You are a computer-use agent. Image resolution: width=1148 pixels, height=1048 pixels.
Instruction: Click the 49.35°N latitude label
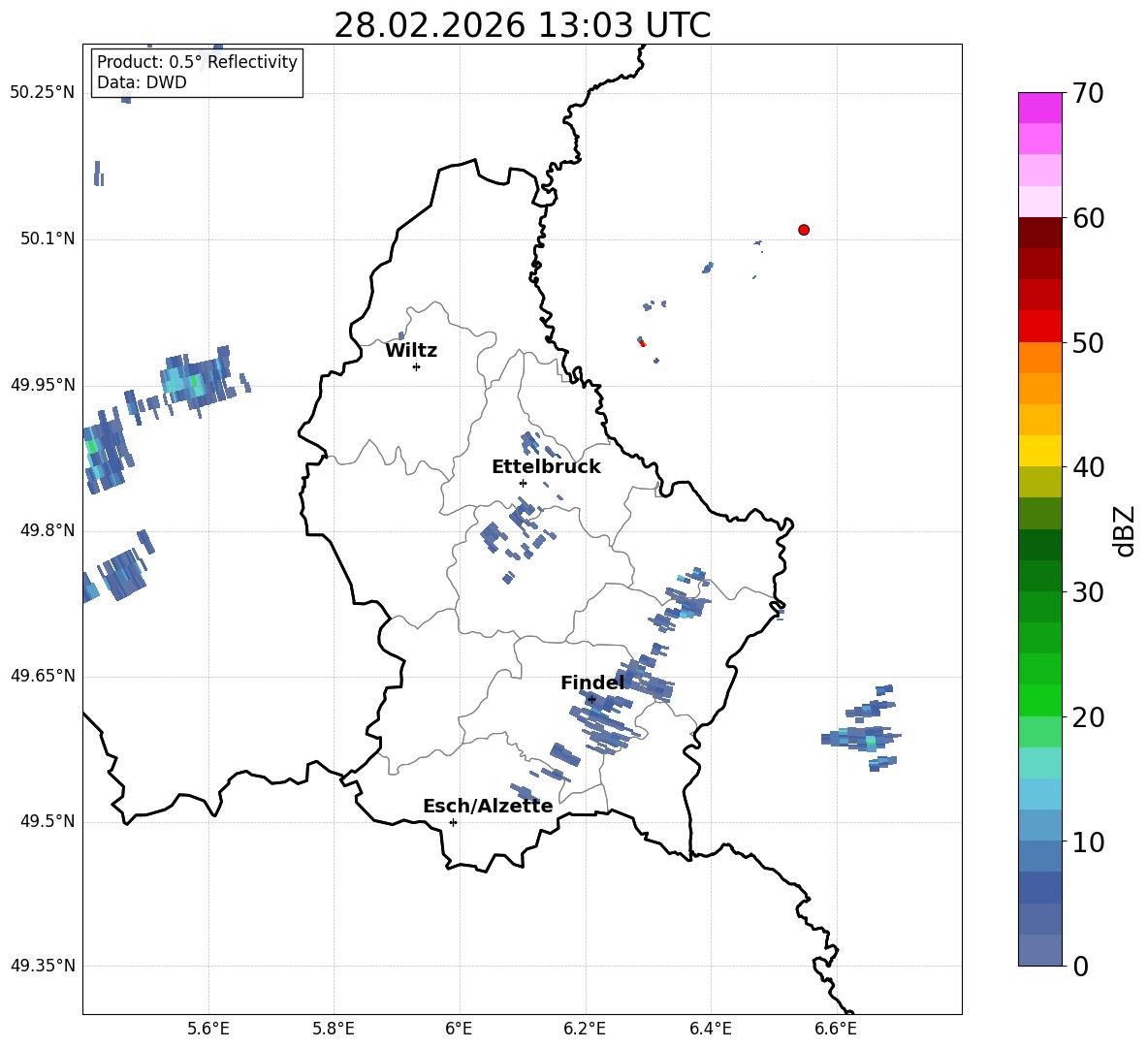pos(43,966)
